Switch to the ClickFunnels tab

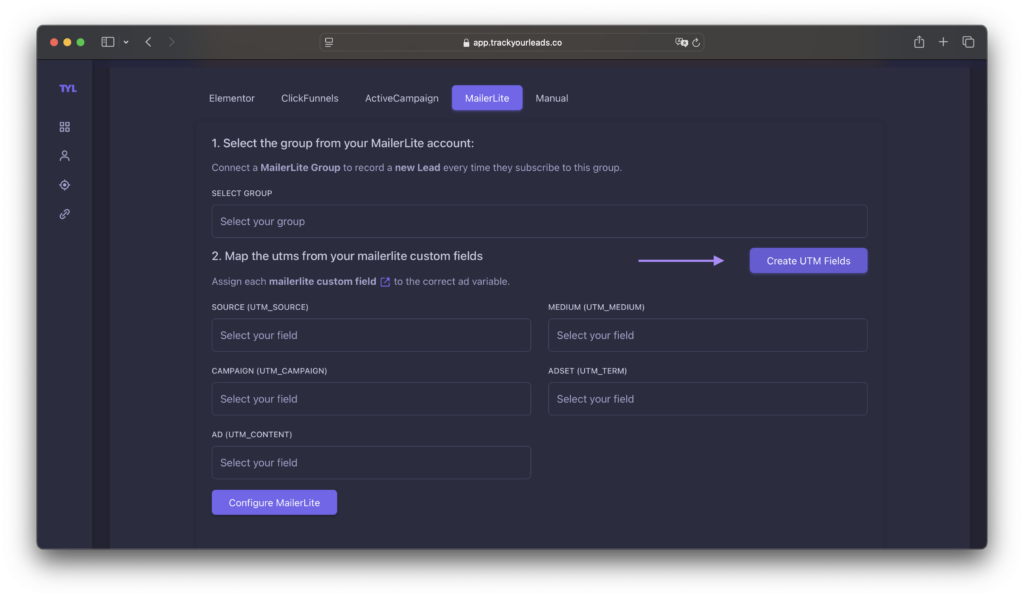310,98
